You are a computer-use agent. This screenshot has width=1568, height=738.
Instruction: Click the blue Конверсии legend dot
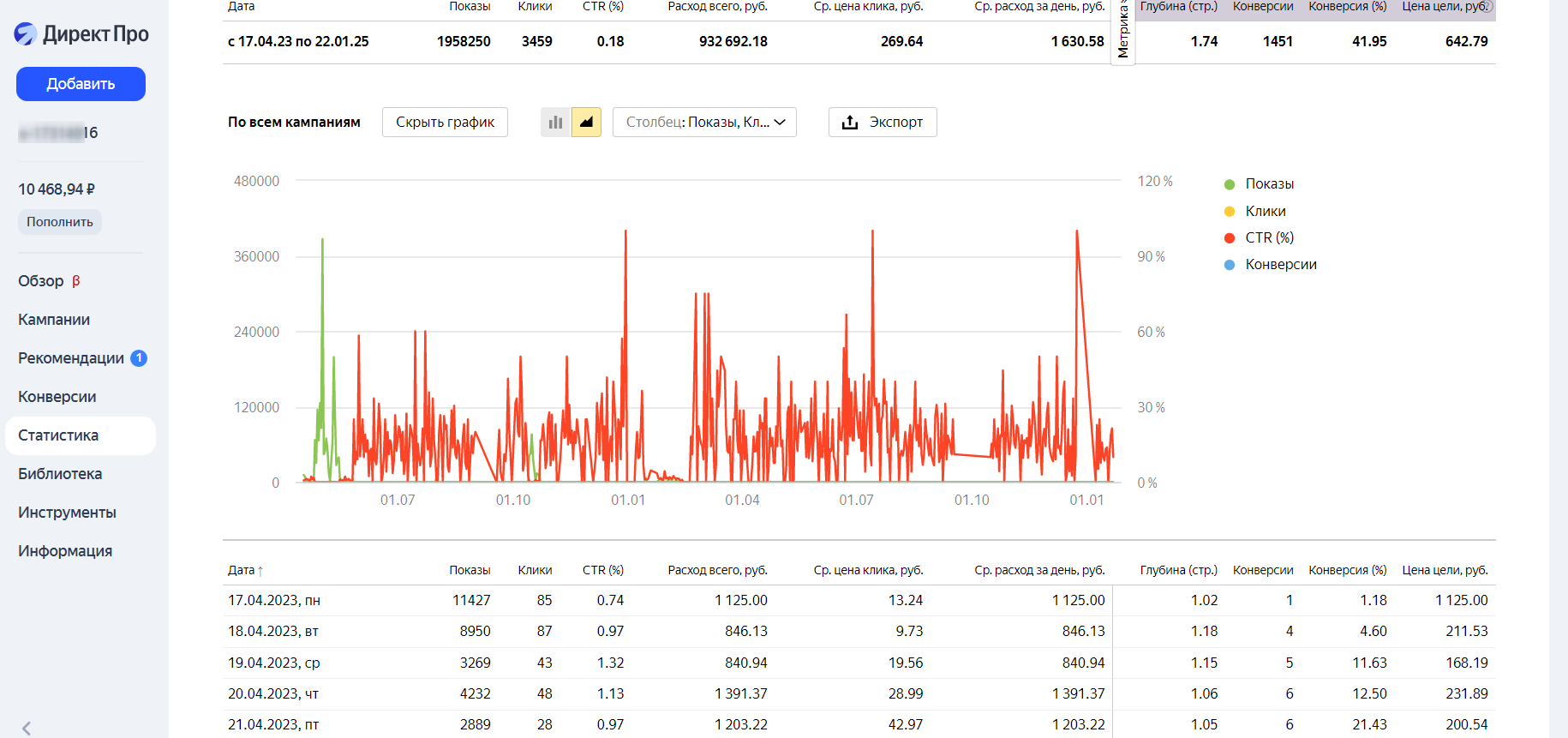tap(1230, 265)
